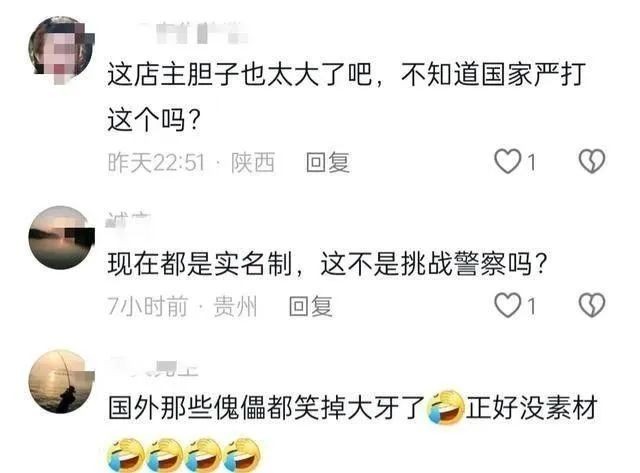Open the pixelated avatar of first commenter
Viewport: 640px width, 473px height.
(x=61, y=50)
